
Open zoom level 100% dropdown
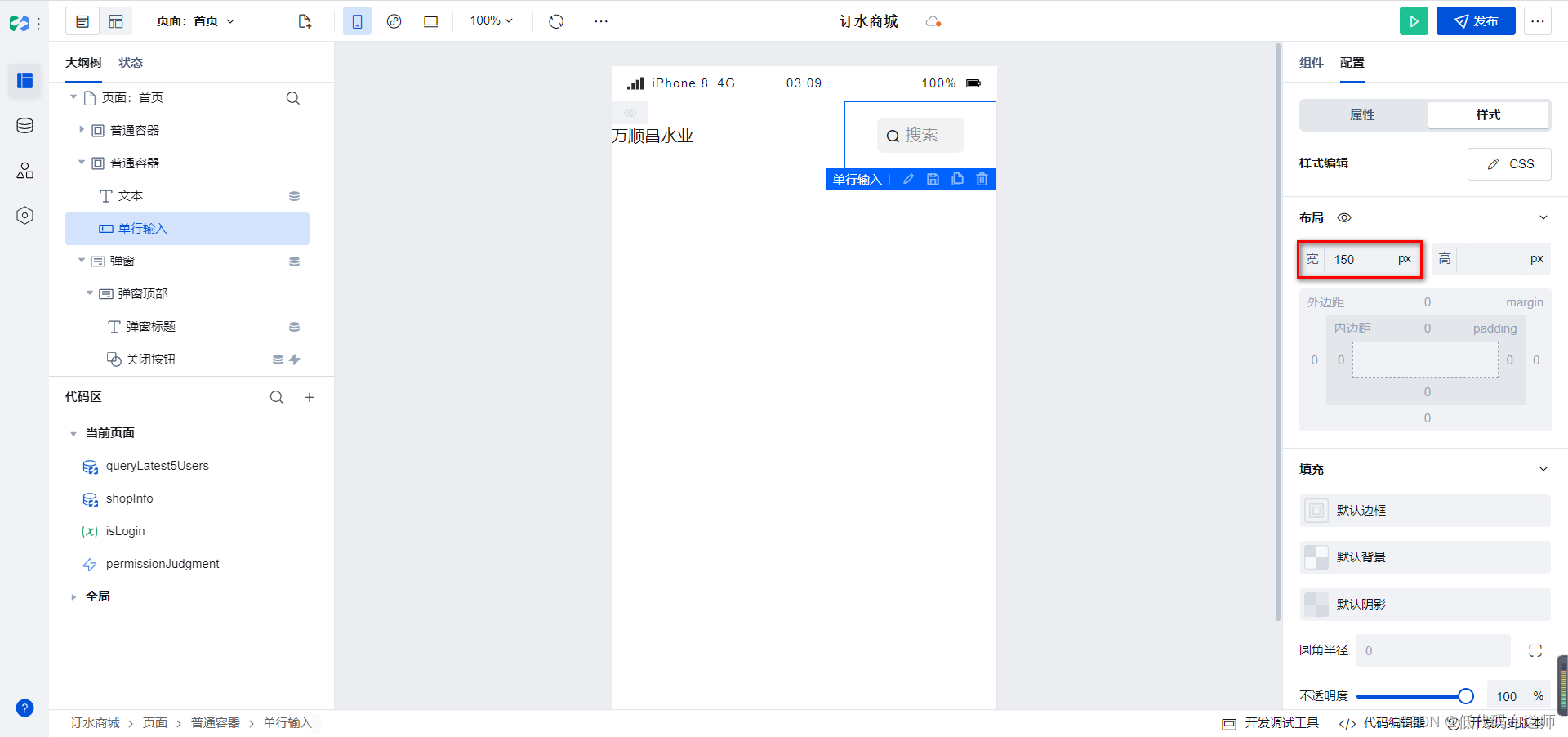[491, 21]
